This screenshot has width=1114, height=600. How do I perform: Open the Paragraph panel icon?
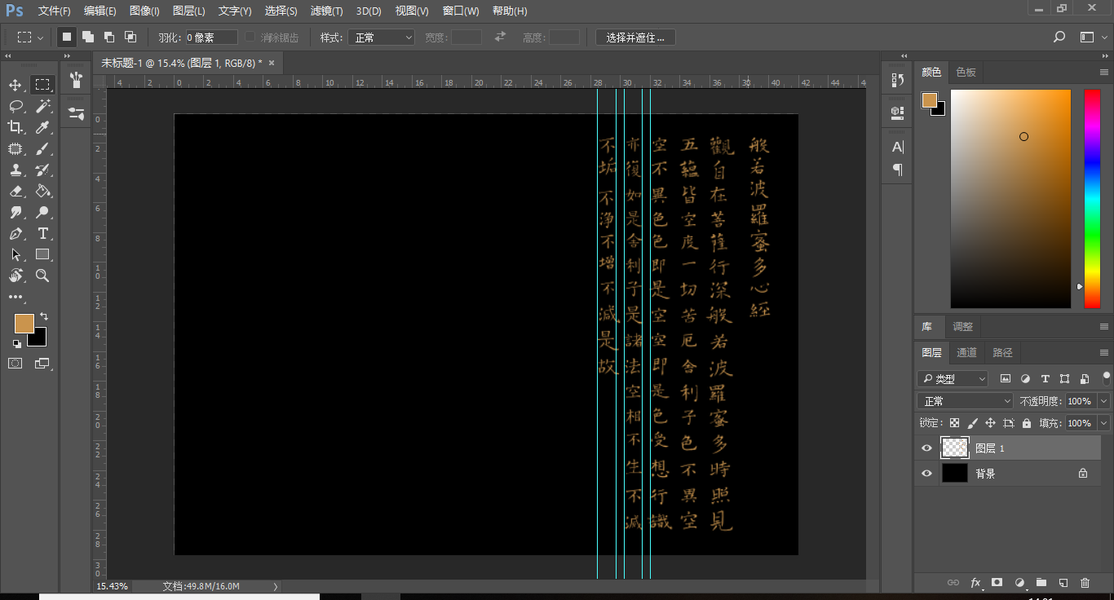897,169
